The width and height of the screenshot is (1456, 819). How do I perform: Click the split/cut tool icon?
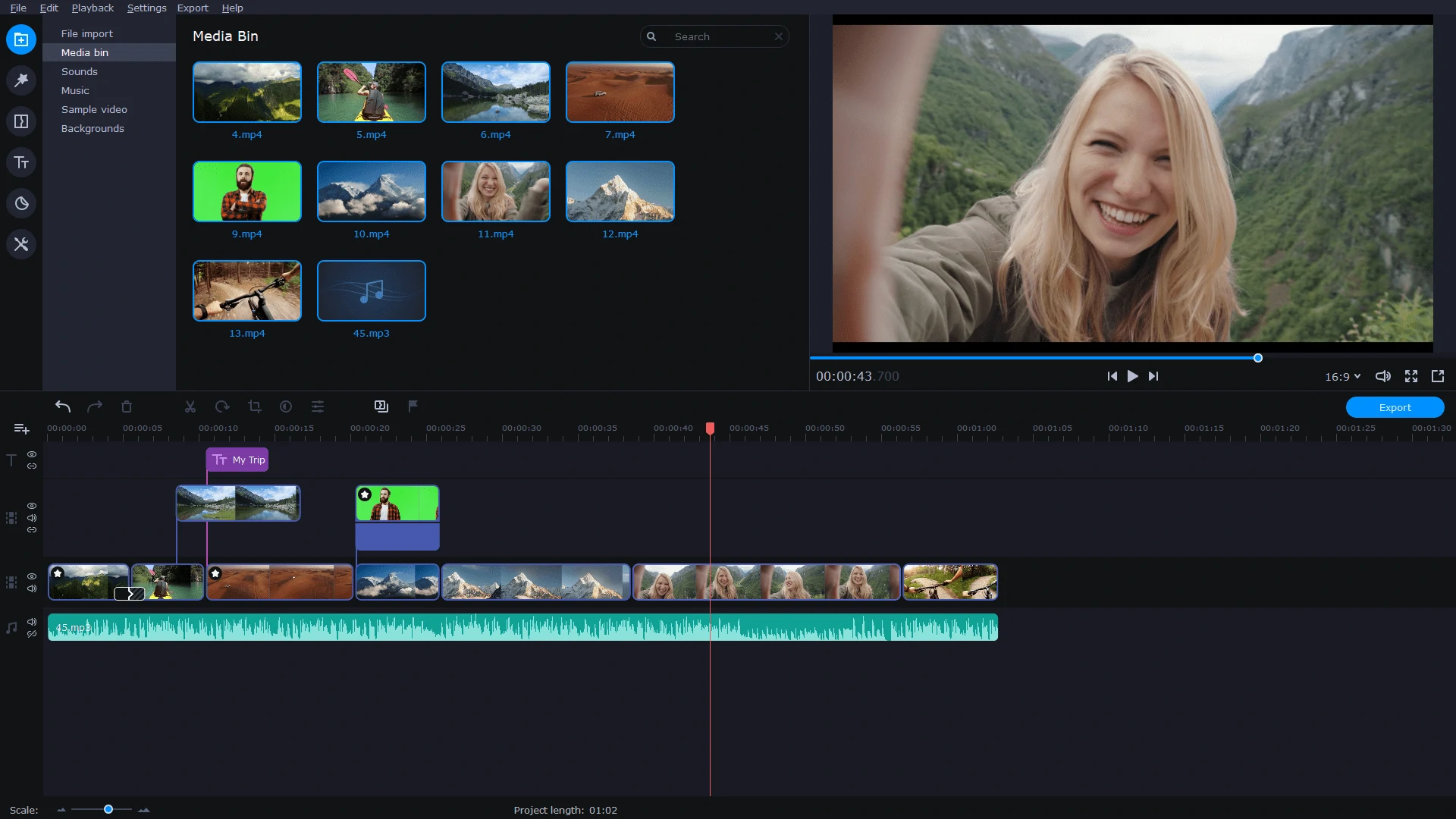tap(190, 406)
